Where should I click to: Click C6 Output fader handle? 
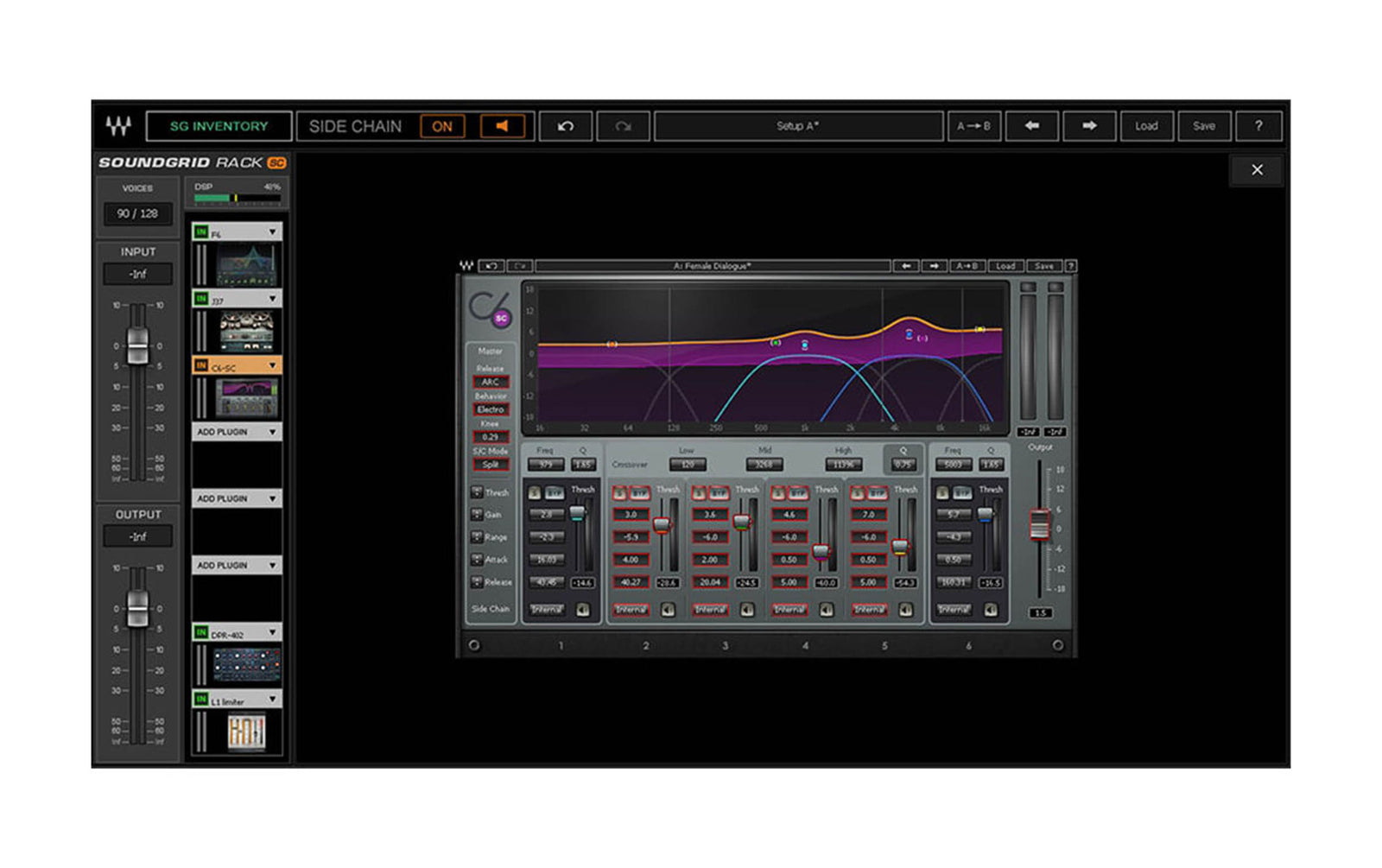pos(1039,524)
